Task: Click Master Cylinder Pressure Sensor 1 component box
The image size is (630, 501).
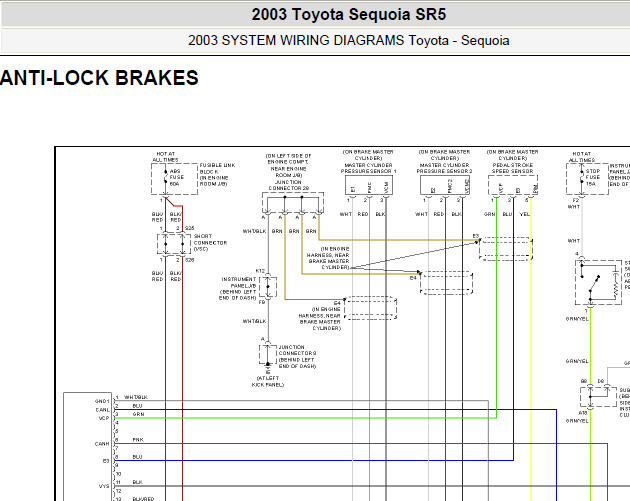Action: (369, 186)
